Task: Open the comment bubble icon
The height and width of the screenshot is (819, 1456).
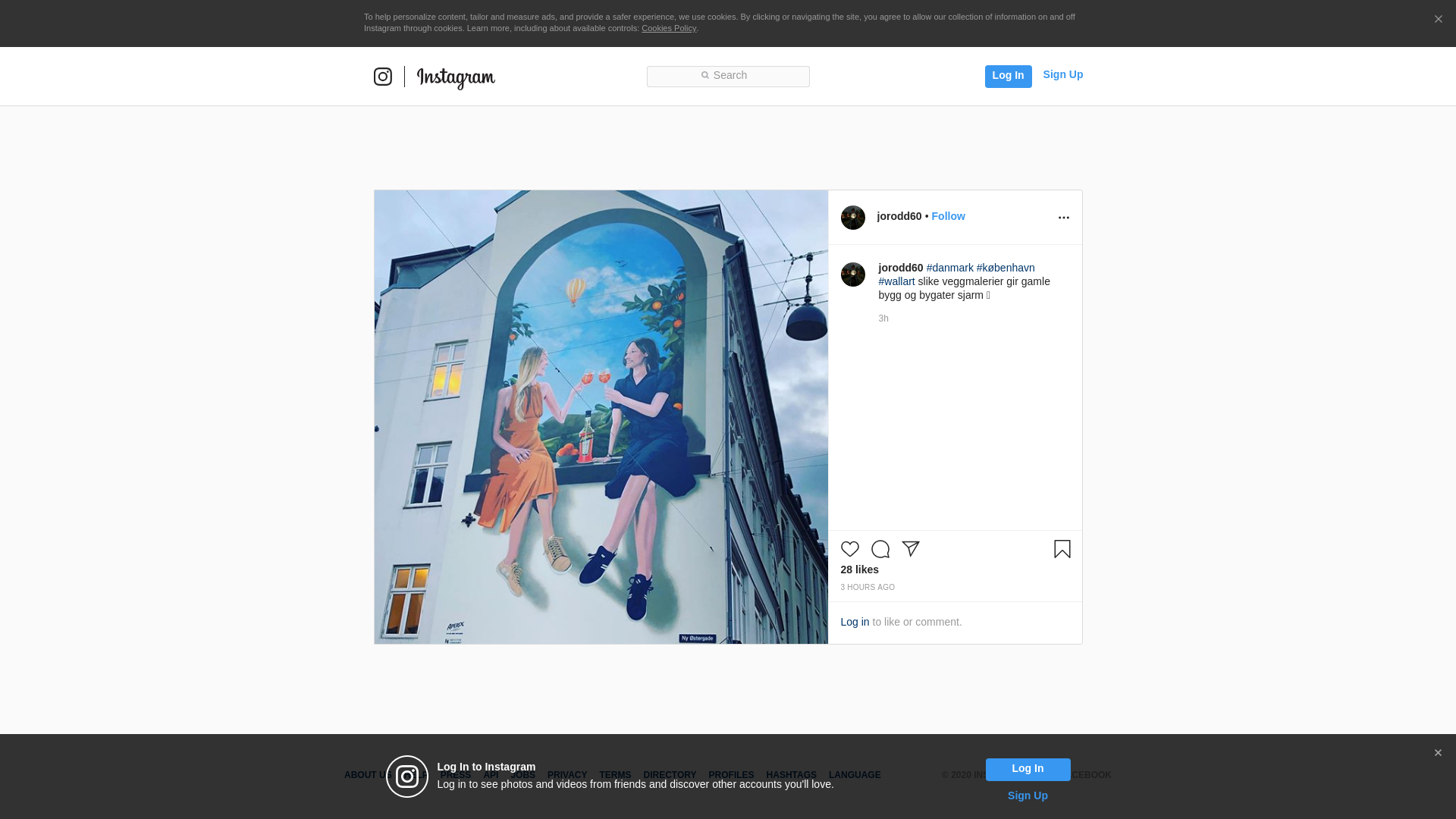Action: pyautogui.click(x=880, y=549)
